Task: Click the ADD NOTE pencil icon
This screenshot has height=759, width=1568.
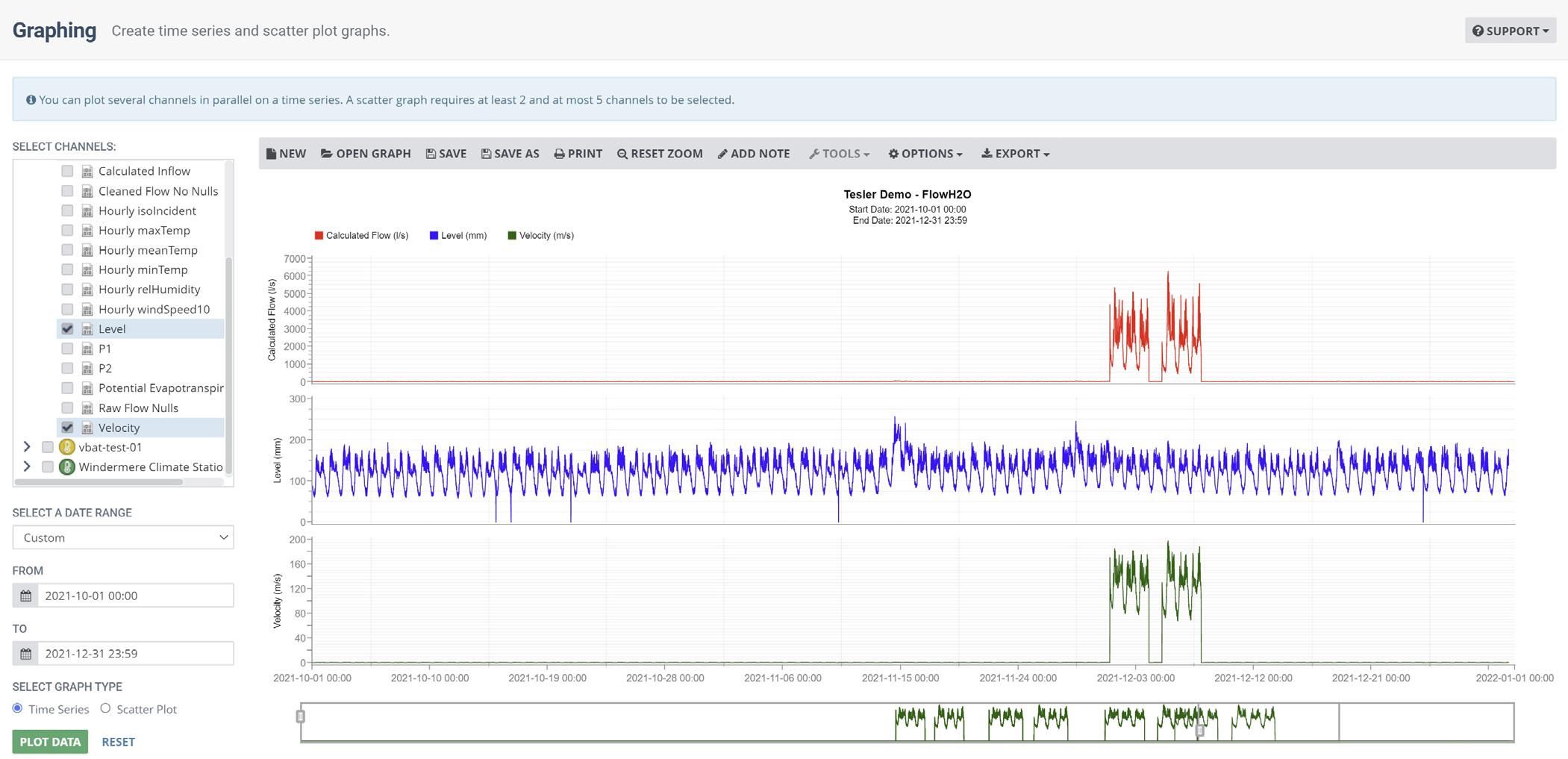Action: click(x=722, y=154)
